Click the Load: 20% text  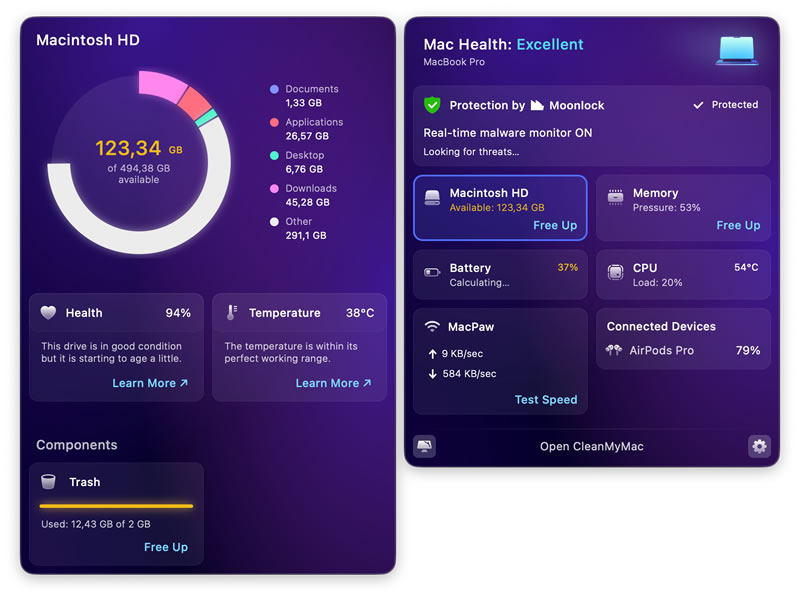coord(657,283)
